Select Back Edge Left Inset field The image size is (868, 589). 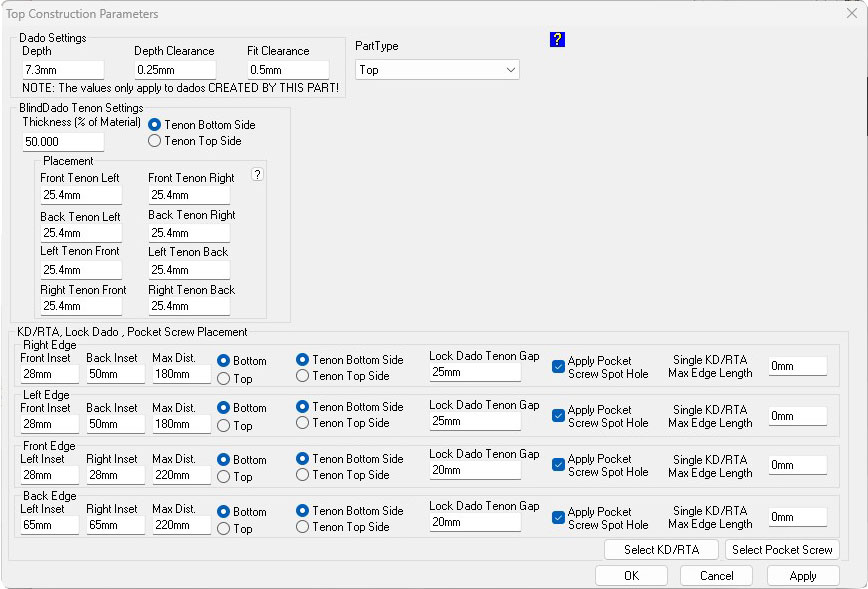point(49,526)
